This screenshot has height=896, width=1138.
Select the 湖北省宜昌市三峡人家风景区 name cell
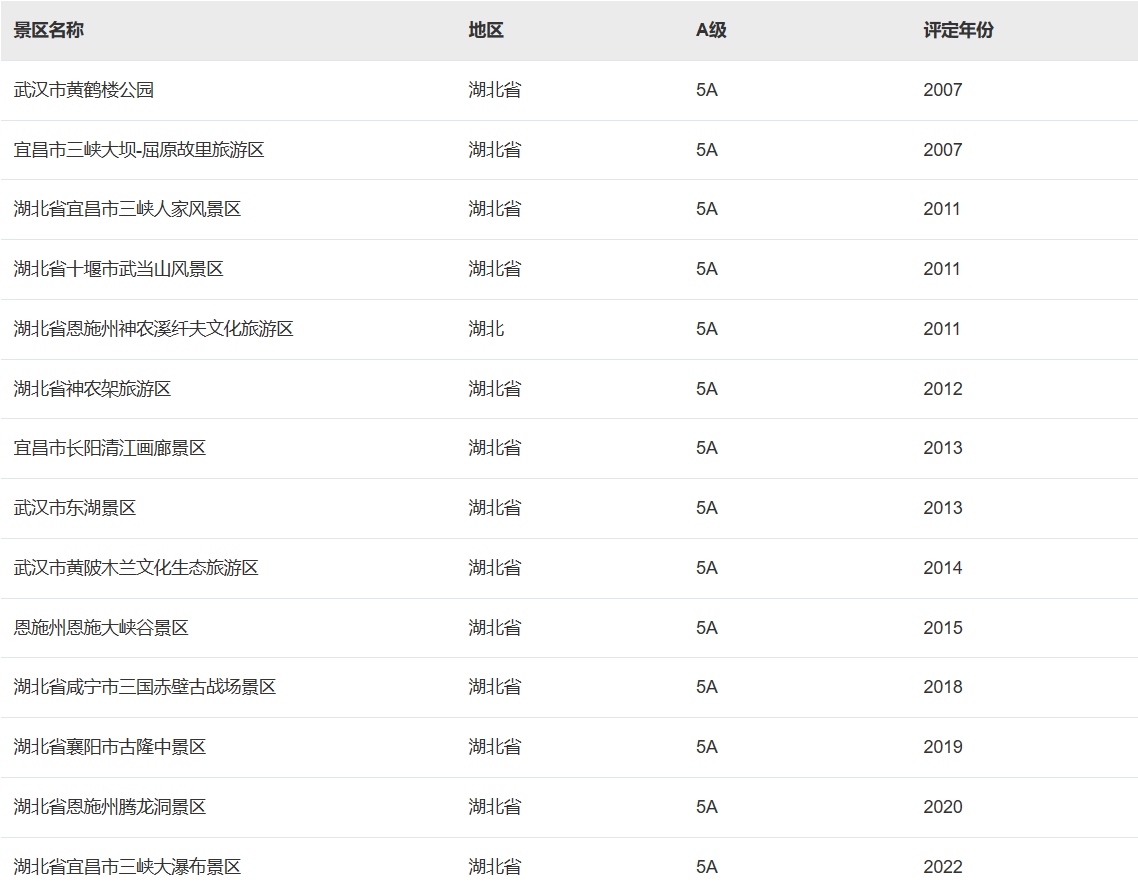tap(127, 210)
